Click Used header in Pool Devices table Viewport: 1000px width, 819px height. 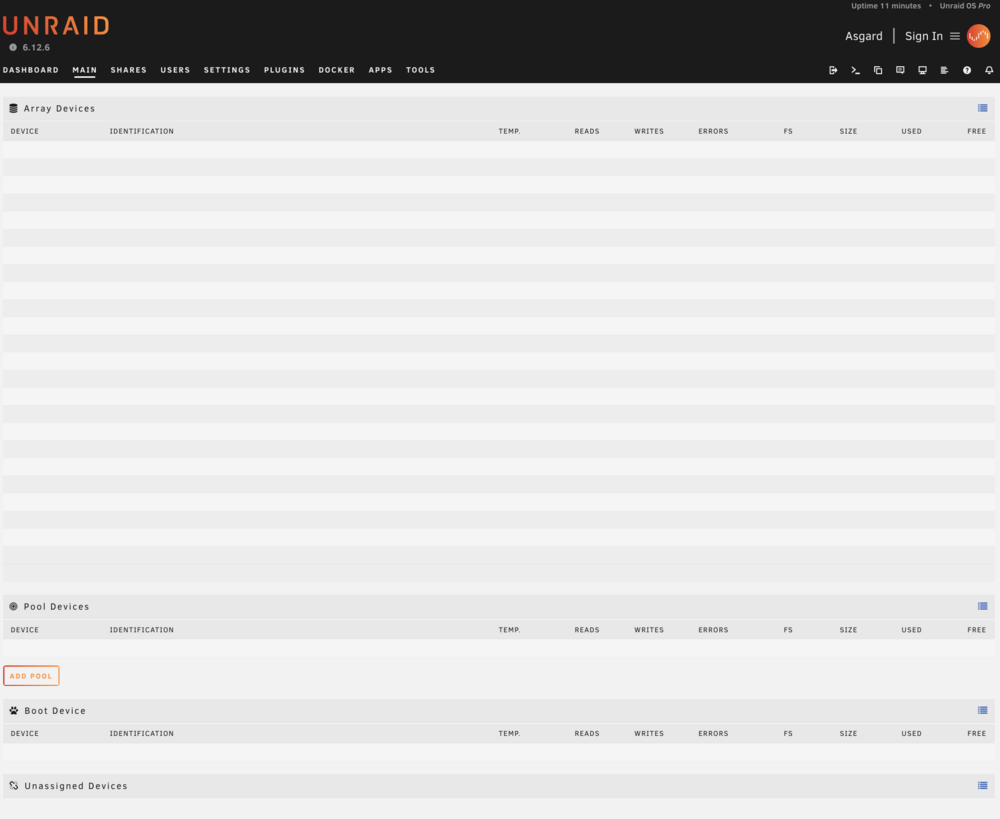click(911, 630)
